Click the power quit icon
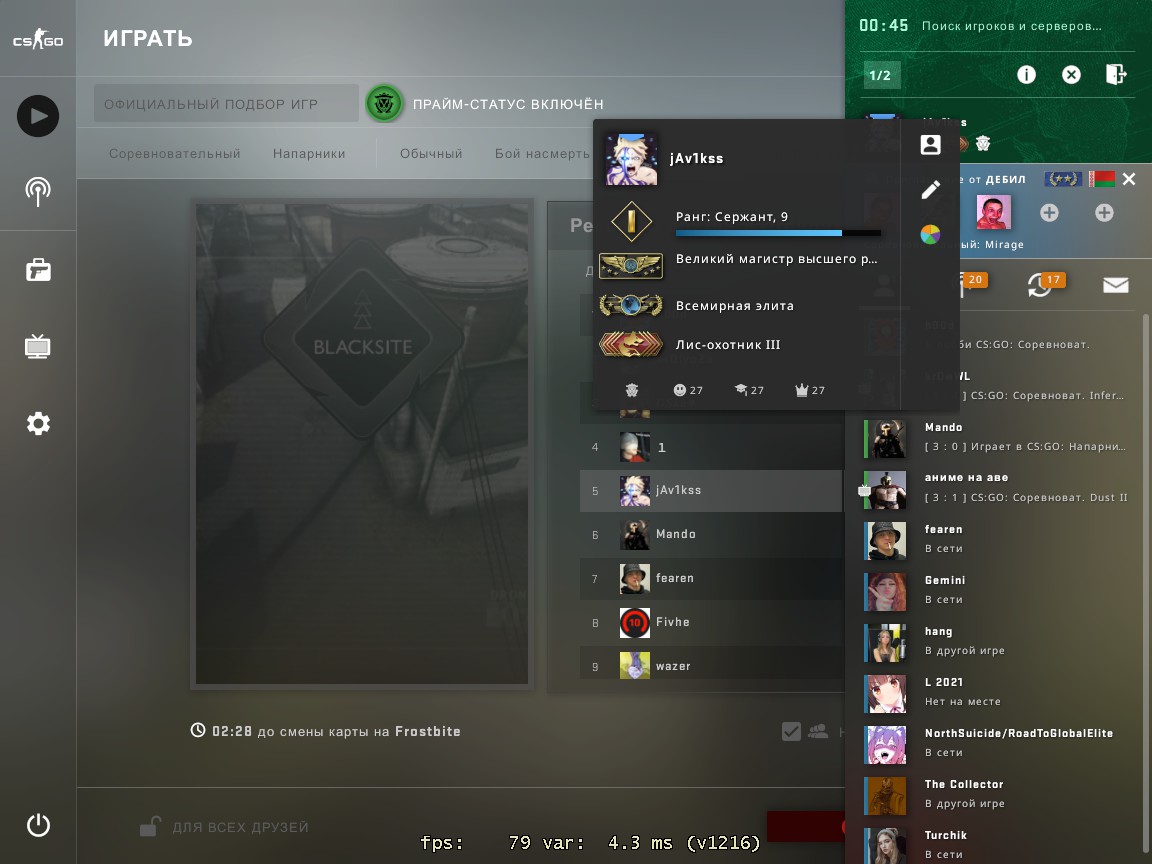Image resolution: width=1152 pixels, height=864 pixels. 38,825
